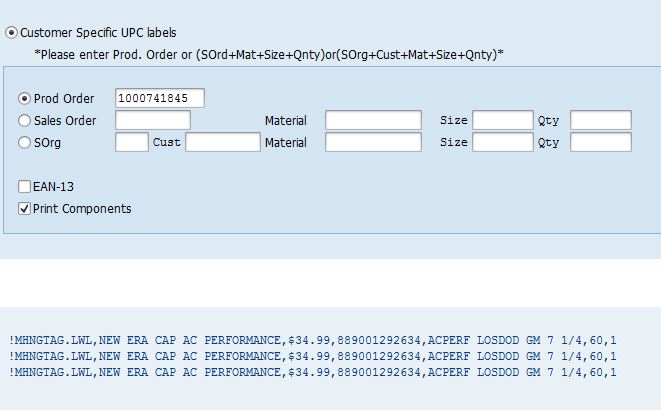Enable the EAN-13 checkbox
661x410 pixels.
pos(25,187)
